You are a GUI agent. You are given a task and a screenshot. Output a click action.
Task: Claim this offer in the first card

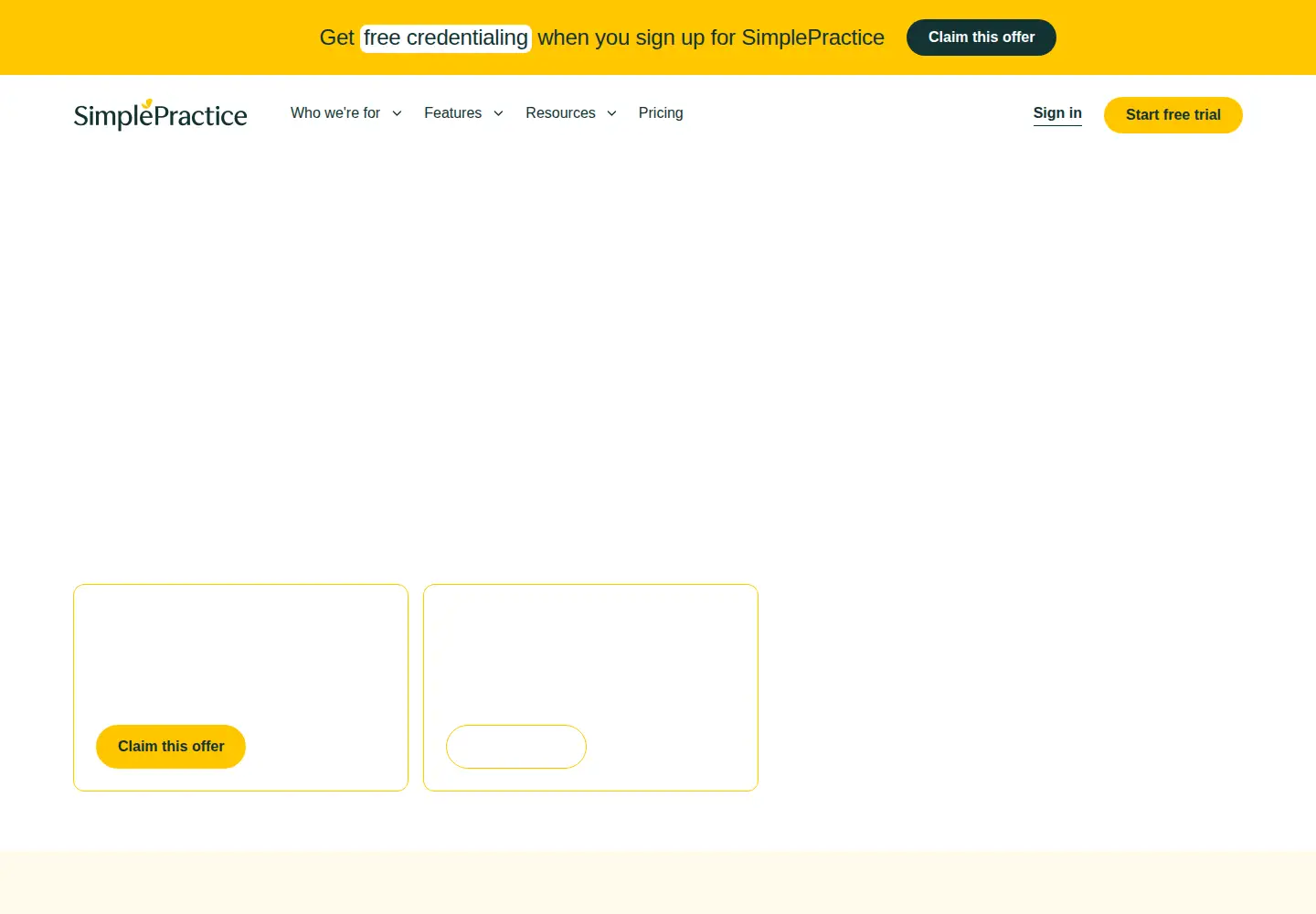[x=171, y=747]
